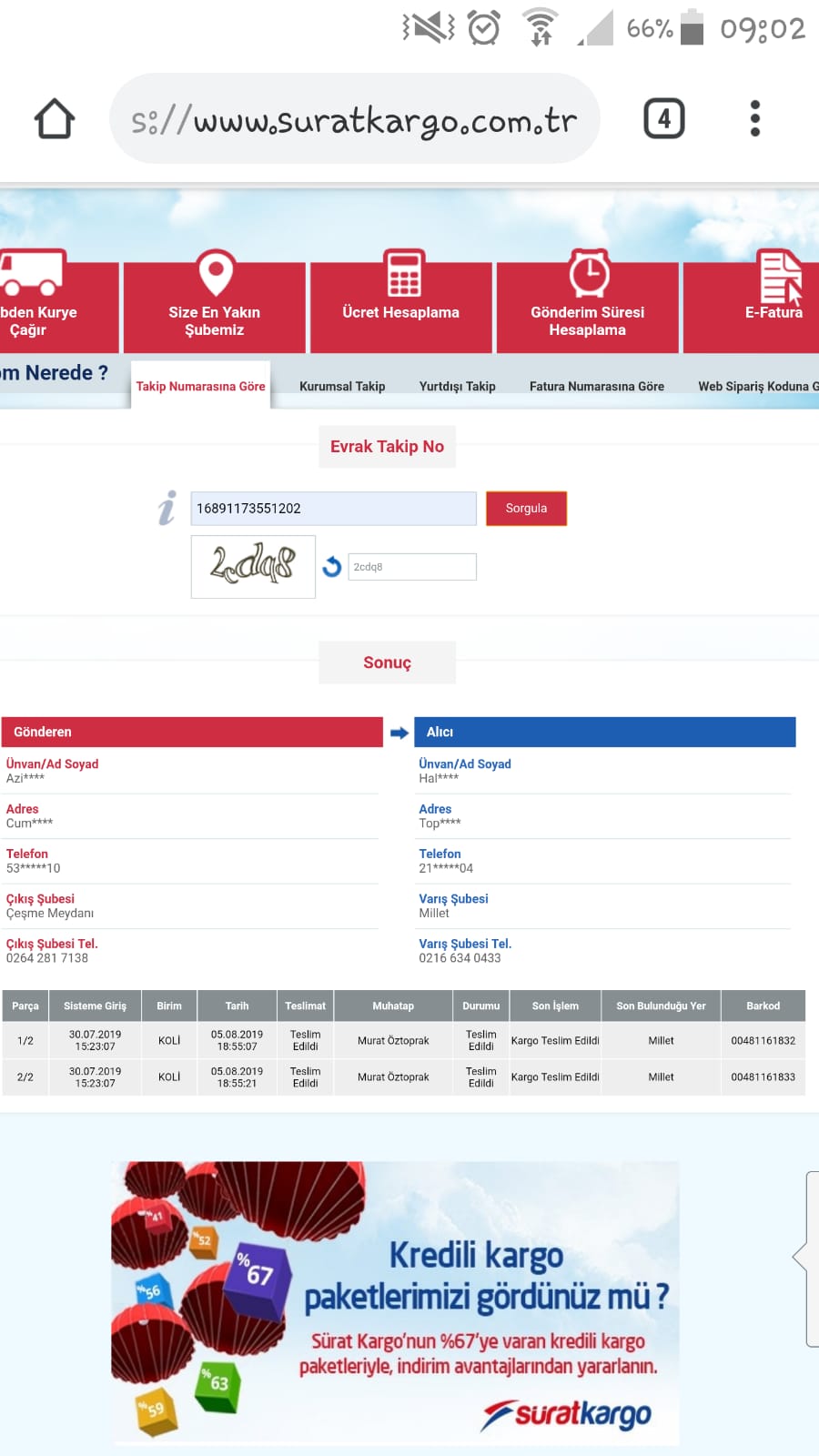Image resolution: width=819 pixels, height=1456 pixels.
Task: Tap the courier truck icon
Action: pyautogui.click(x=32, y=273)
